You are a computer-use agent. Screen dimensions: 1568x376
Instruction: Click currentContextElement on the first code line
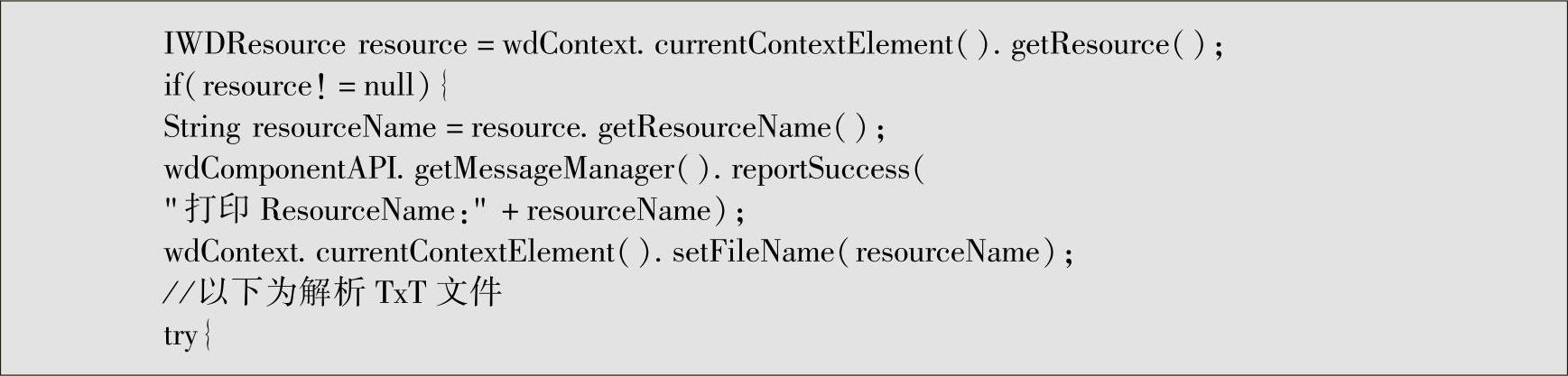(x=803, y=44)
